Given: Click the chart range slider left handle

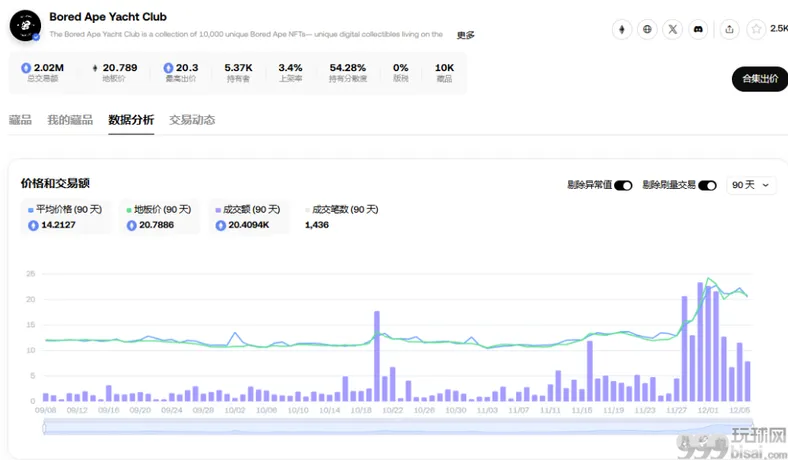Looking at the screenshot, I should tap(44, 428).
